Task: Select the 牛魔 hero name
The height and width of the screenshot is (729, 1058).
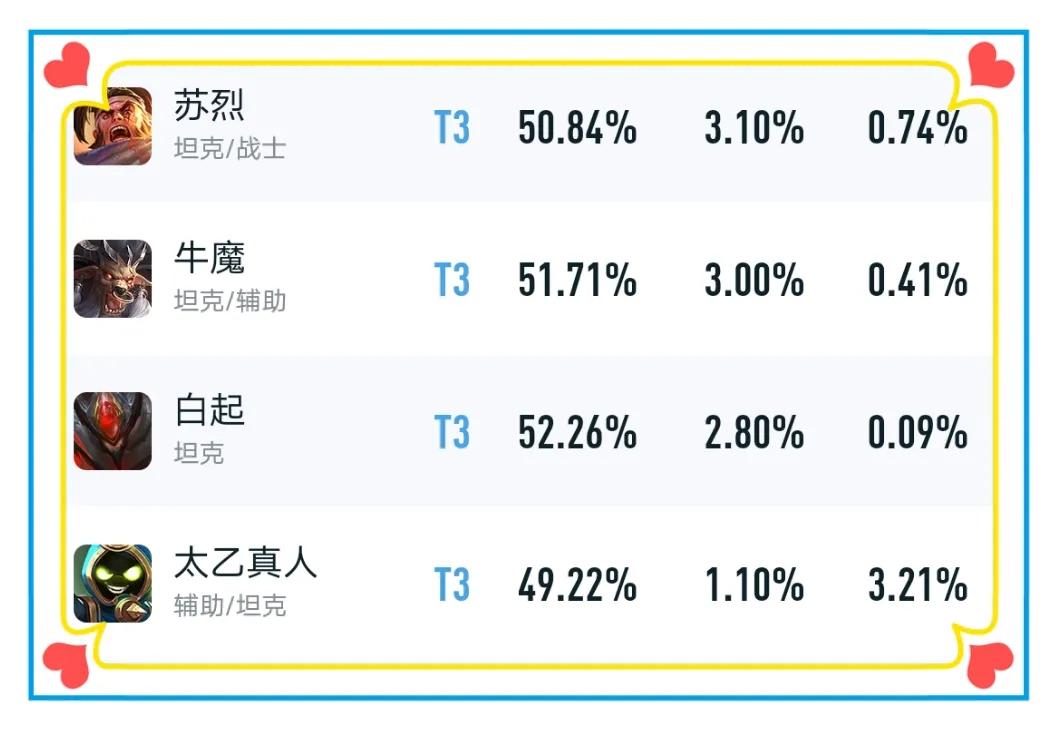Action: click(x=209, y=258)
